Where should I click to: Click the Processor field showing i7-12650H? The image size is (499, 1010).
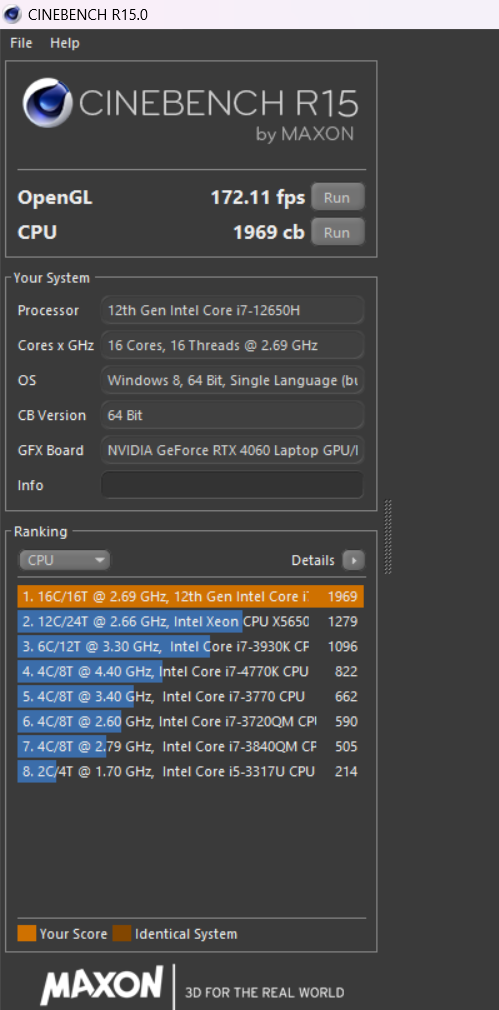pyautogui.click(x=232, y=310)
